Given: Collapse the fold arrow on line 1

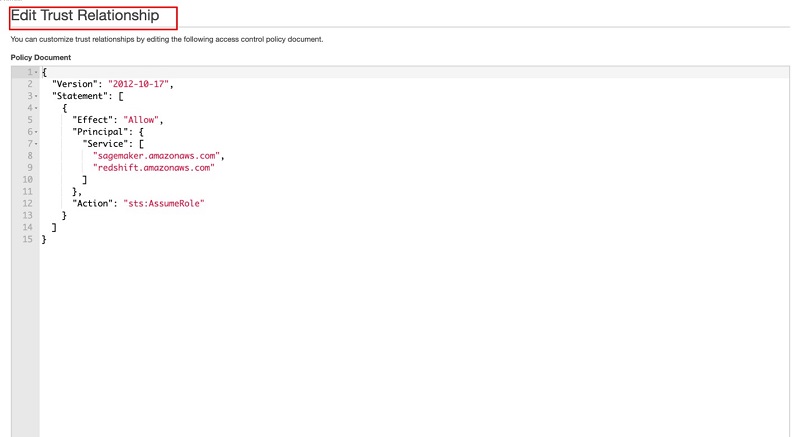Looking at the screenshot, I should (x=36, y=72).
